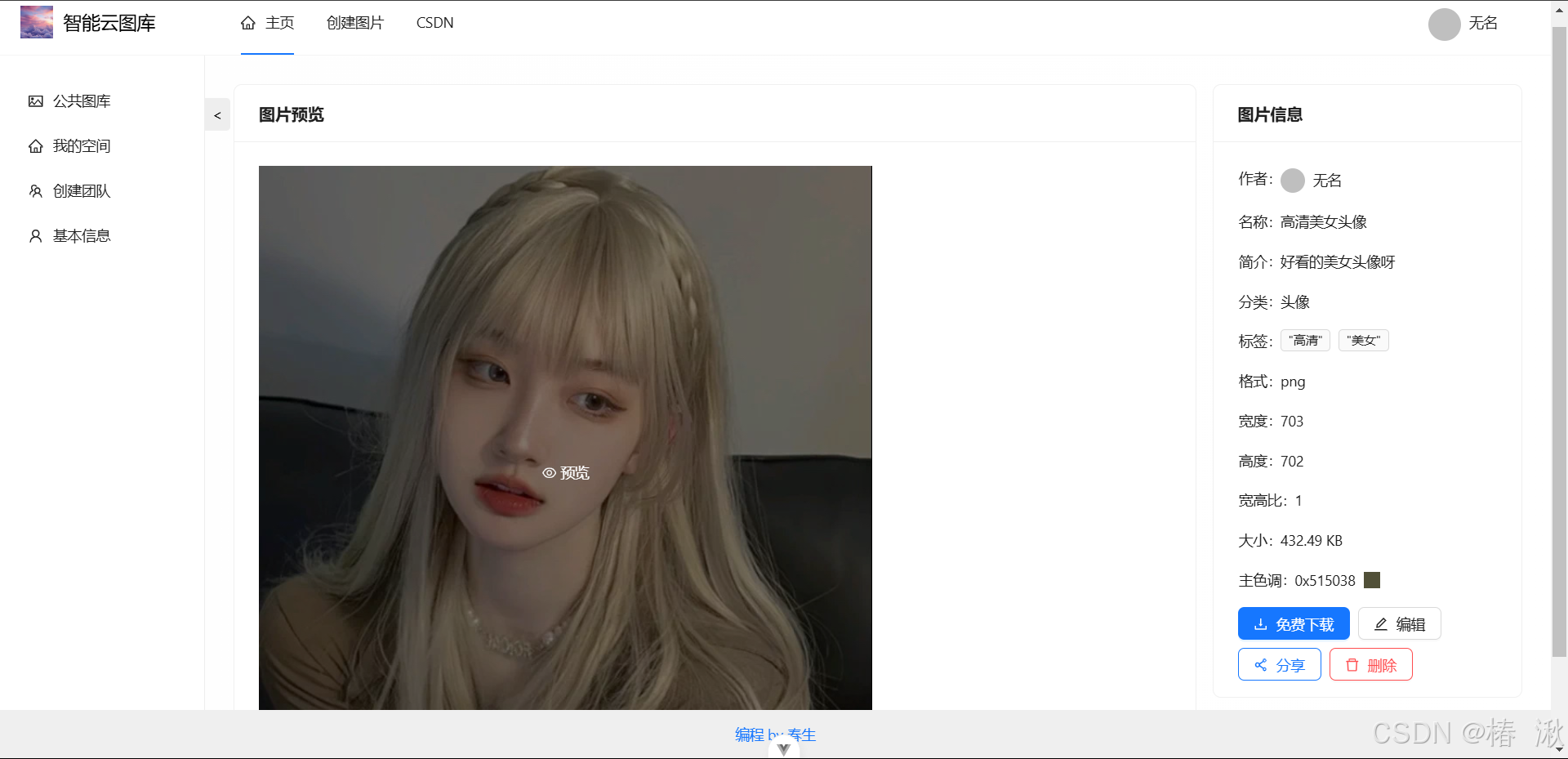Click the "美女" tag
1568x759 pixels.
(x=1364, y=341)
